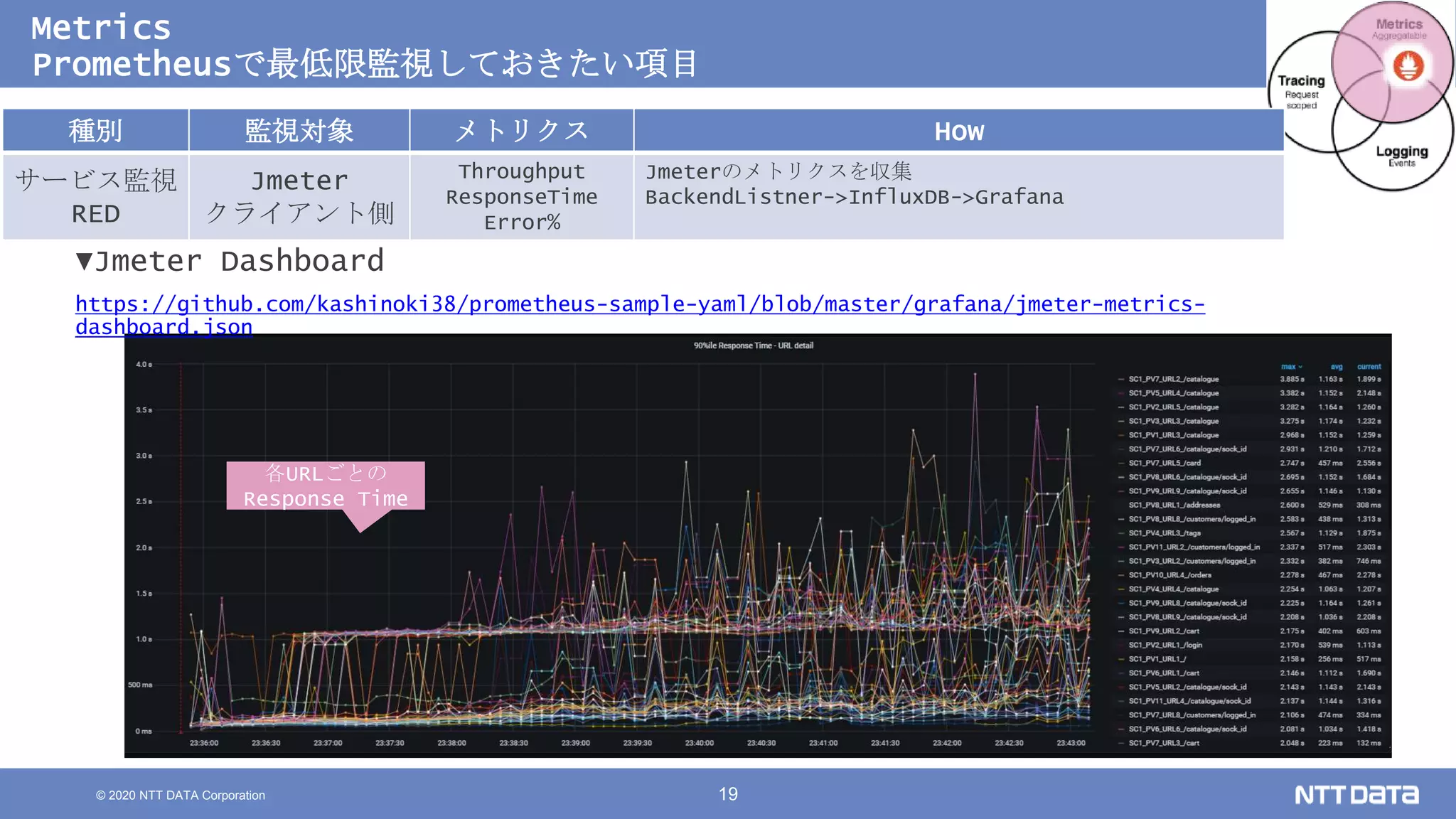Sort legend by max column
This screenshot has width=1456, height=819.
click(1291, 367)
